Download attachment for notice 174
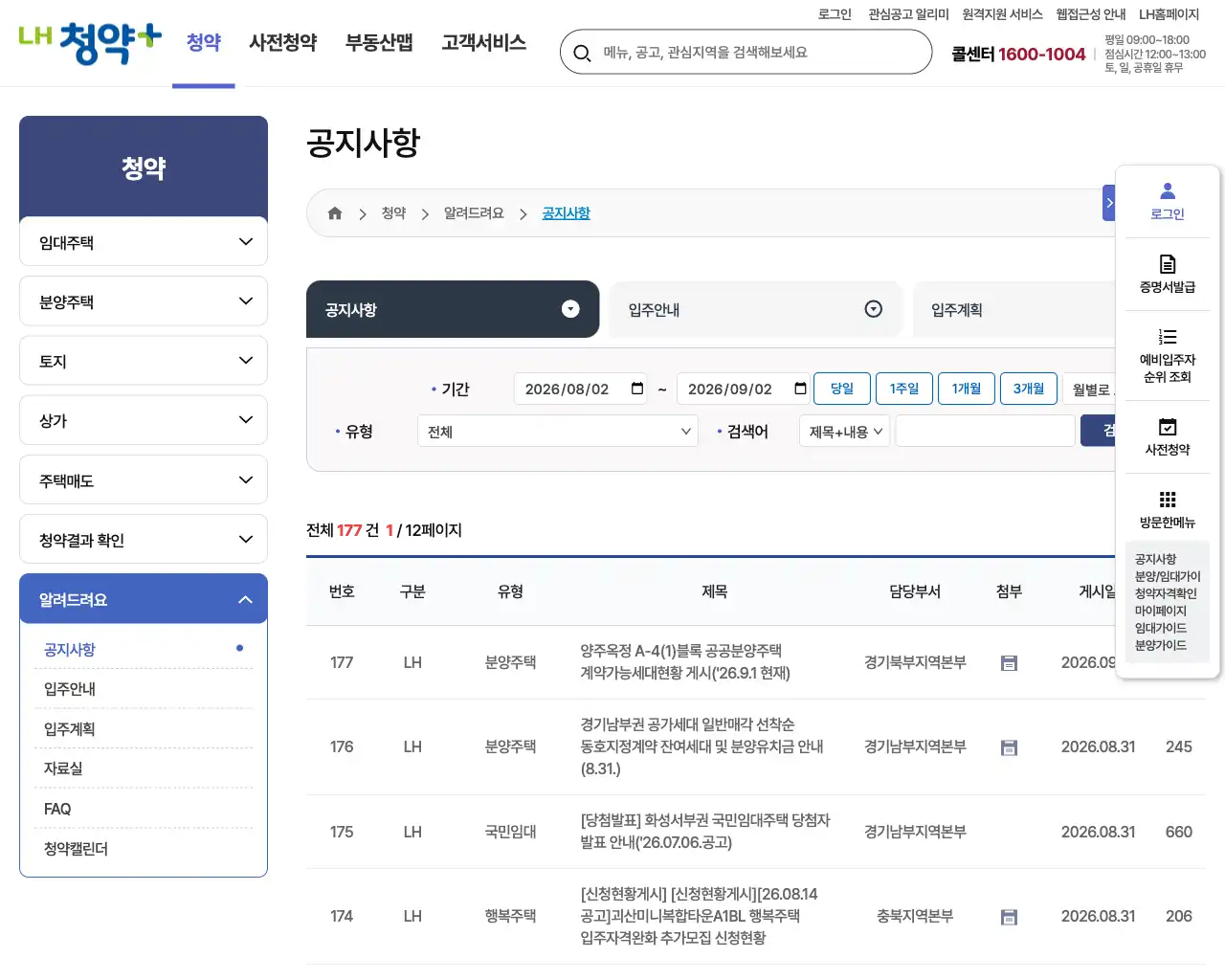Viewport: 1225px width, 980px height. click(1009, 916)
